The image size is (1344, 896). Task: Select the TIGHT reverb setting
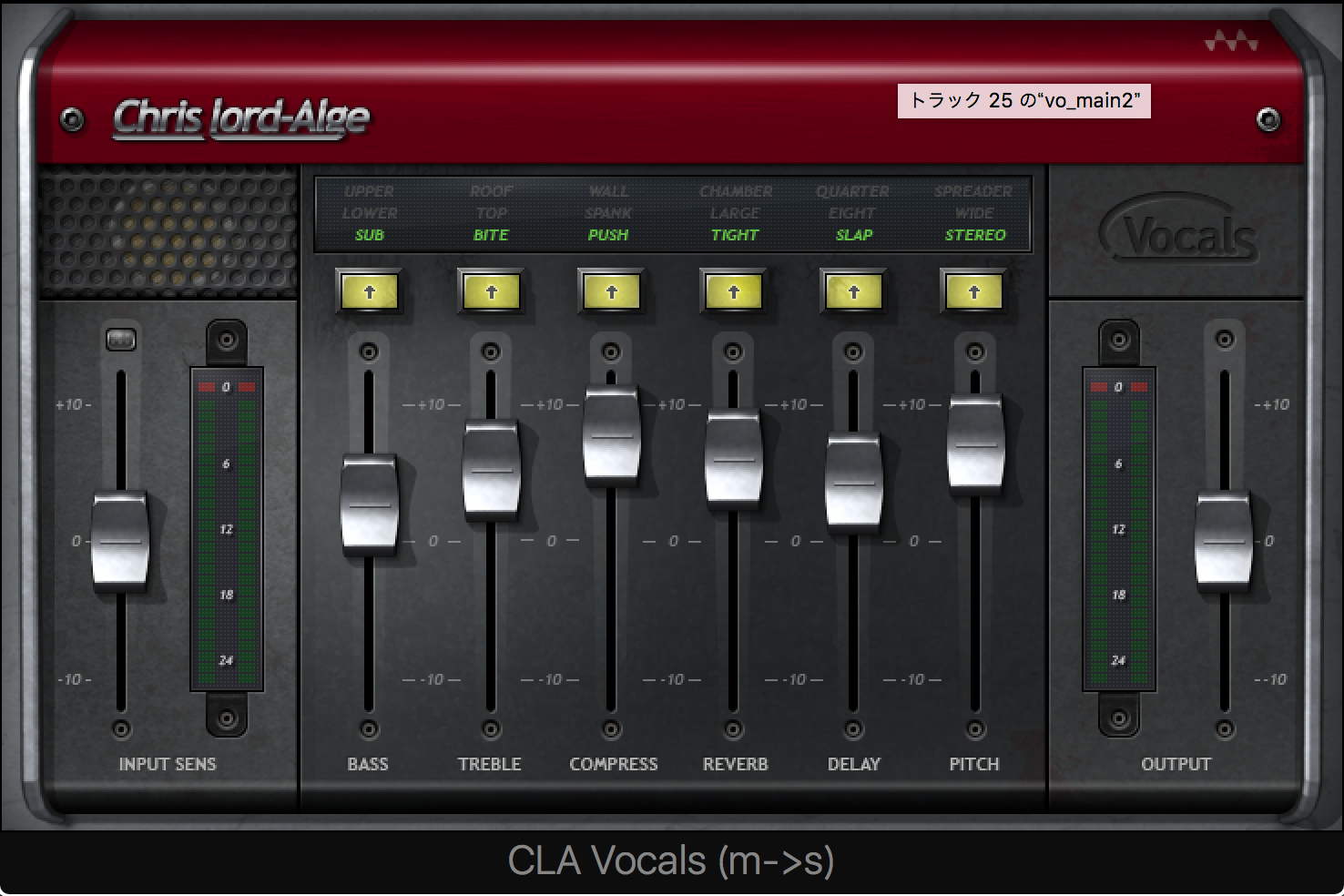coord(734,235)
